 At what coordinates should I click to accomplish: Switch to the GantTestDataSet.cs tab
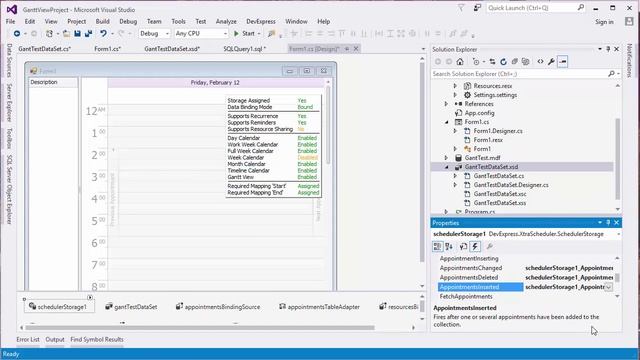[x=45, y=49]
